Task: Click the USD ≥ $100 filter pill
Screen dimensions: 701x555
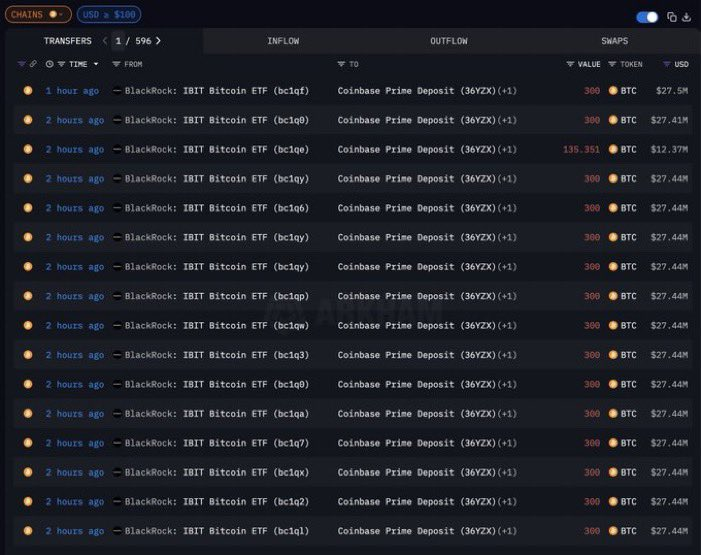Action: [x=109, y=15]
